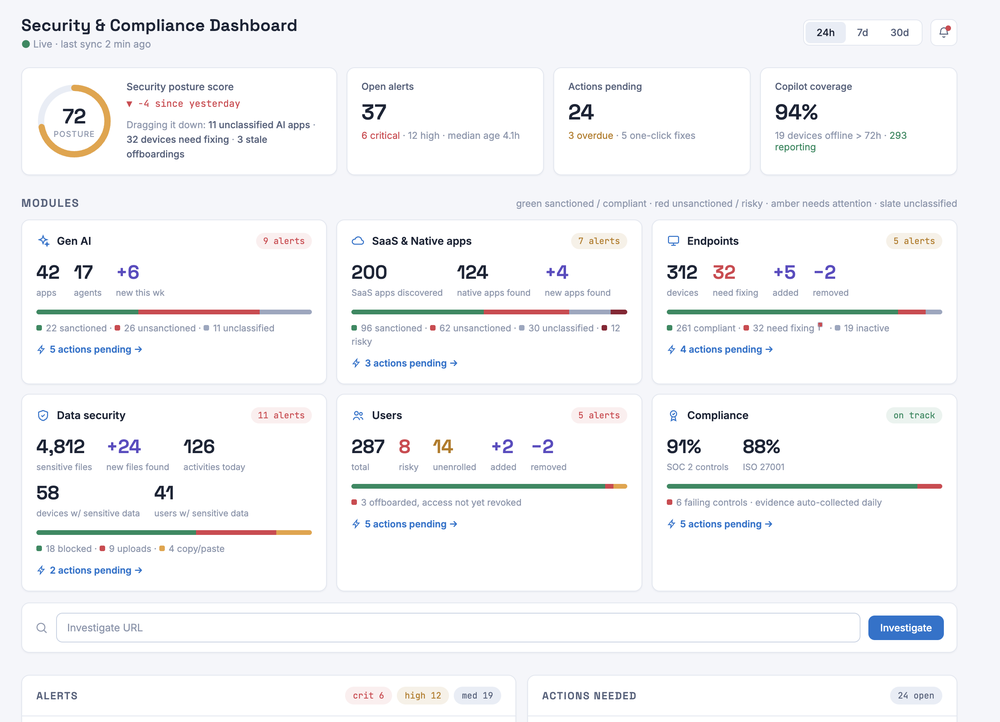Click the '91%' SOC 2 controls value
Viewport: 1000px width, 722px height.
[684, 446]
